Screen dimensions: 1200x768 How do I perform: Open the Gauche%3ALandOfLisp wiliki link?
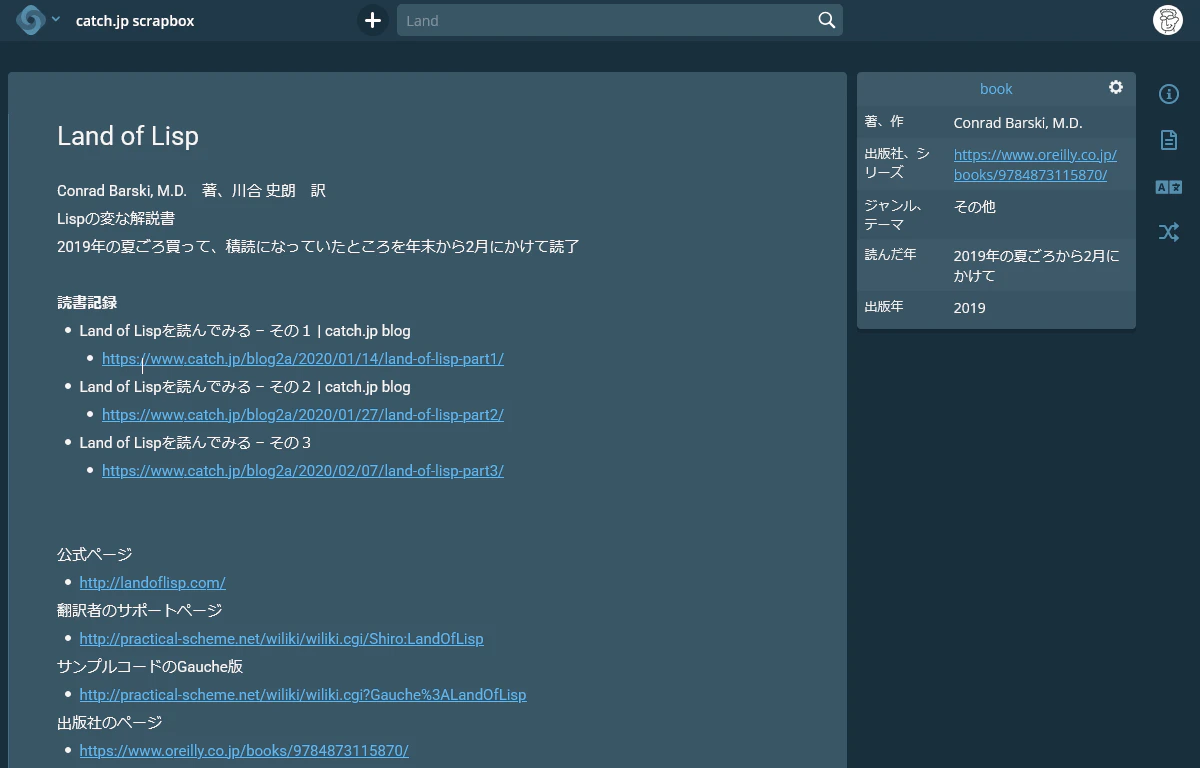click(x=303, y=695)
